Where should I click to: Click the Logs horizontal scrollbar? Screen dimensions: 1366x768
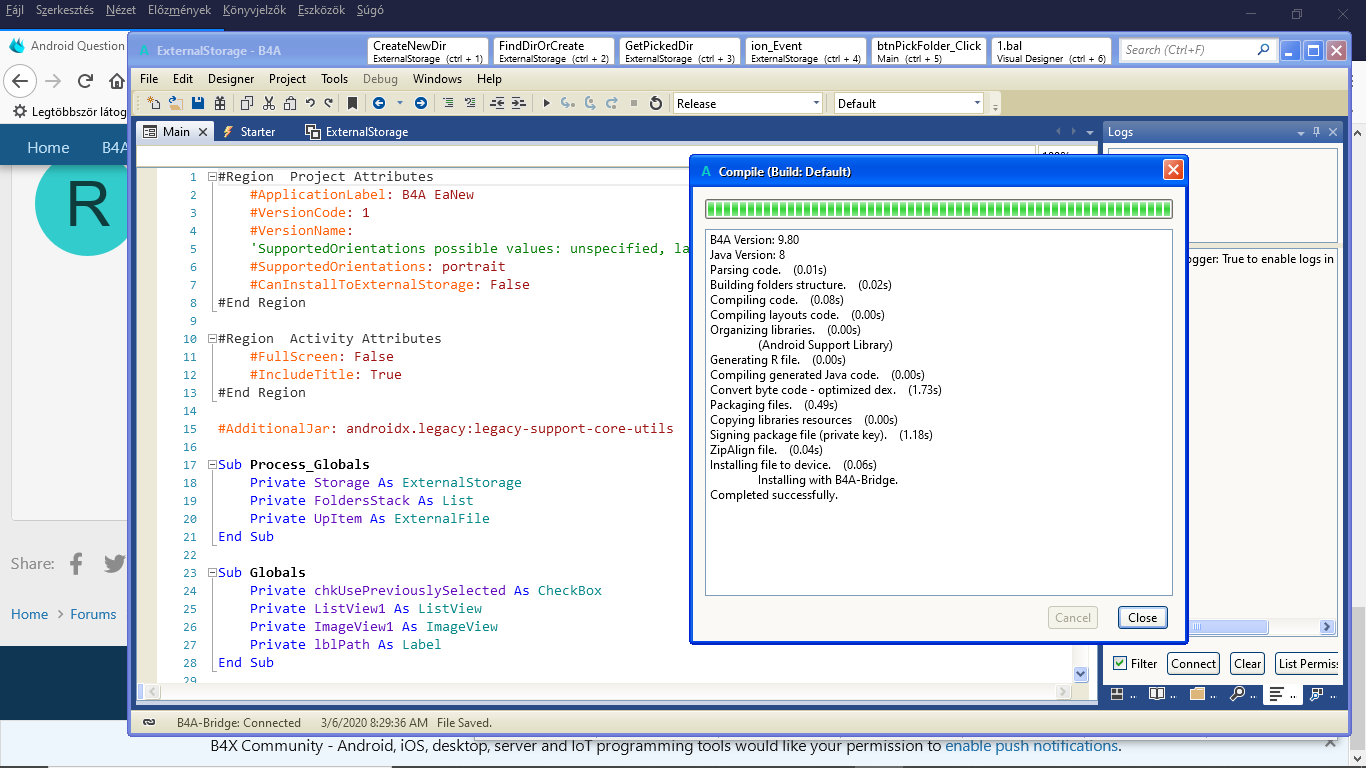pyautogui.click(x=1230, y=627)
